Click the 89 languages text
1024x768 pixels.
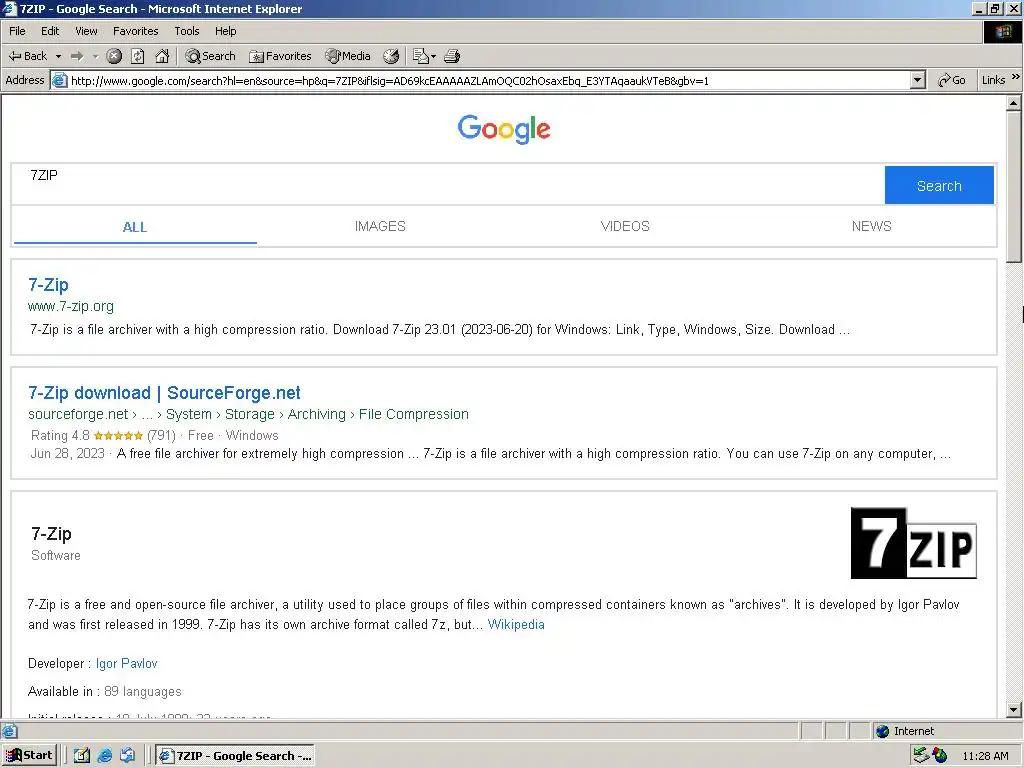[143, 692]
